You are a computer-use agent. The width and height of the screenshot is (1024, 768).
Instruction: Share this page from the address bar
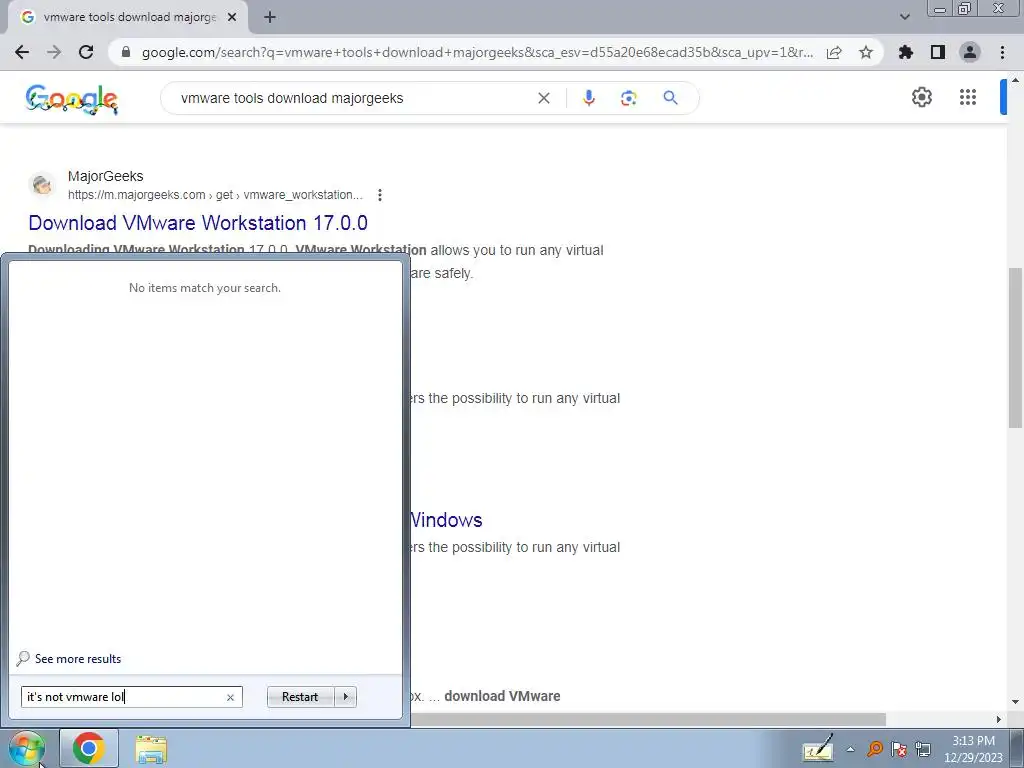click(x=834, y=53)
